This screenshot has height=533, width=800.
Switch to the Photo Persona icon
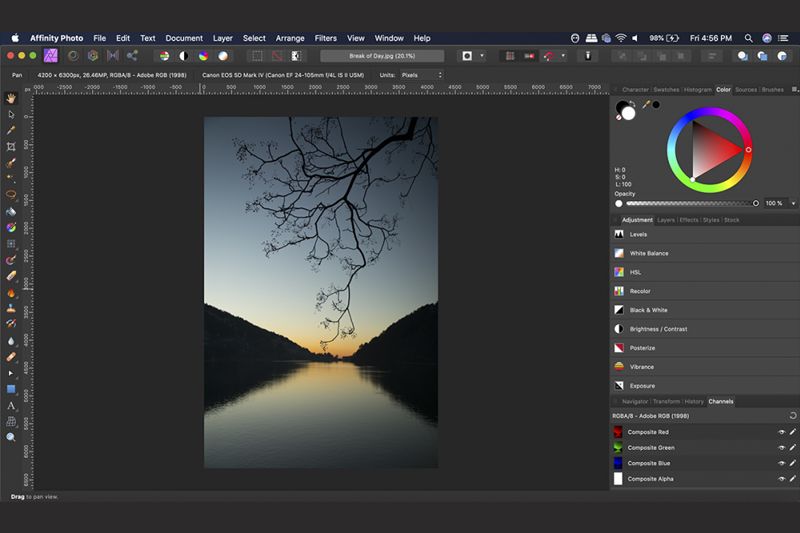click(x=51, y=56)
